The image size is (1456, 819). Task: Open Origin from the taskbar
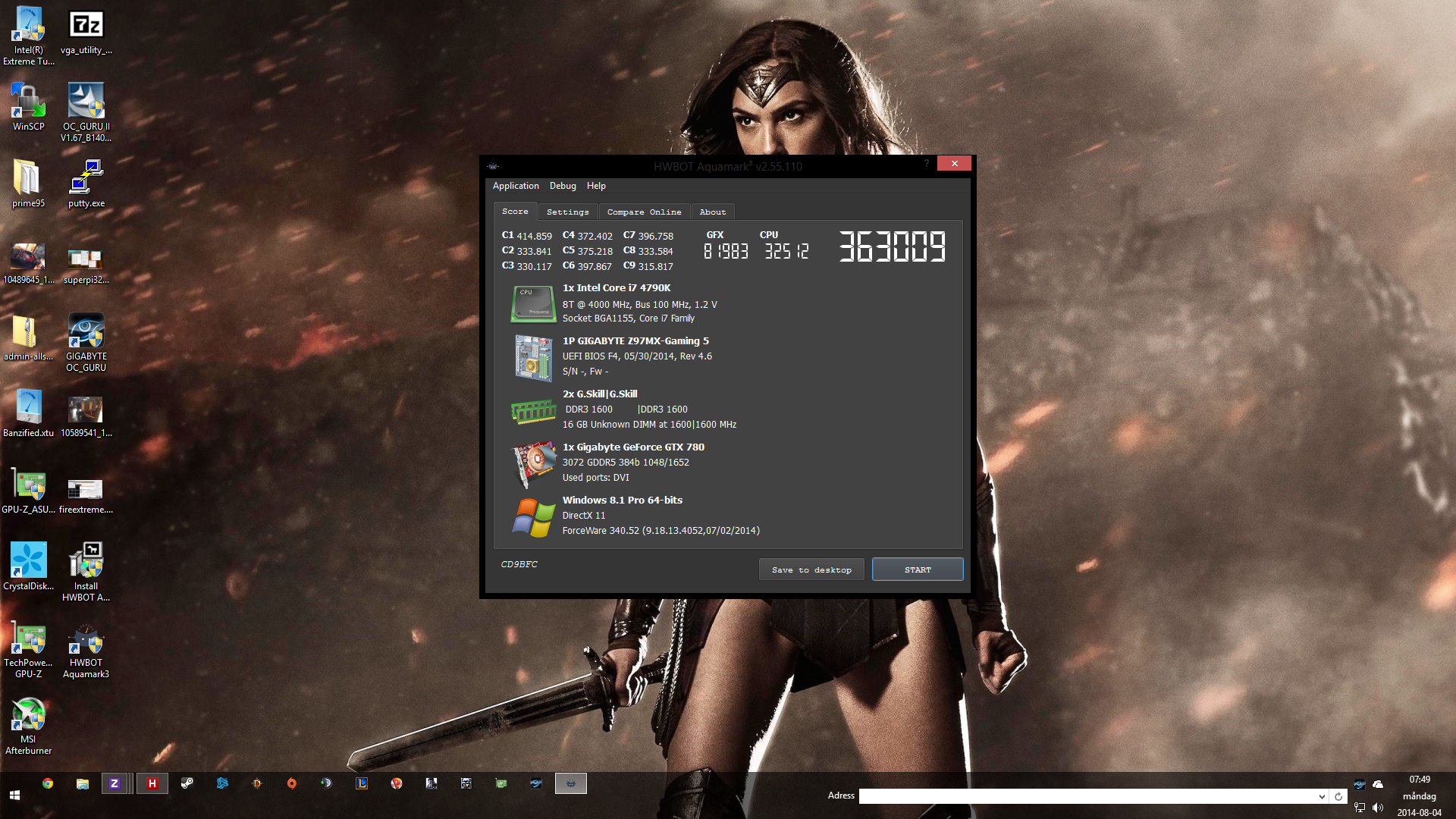(292, 783)
